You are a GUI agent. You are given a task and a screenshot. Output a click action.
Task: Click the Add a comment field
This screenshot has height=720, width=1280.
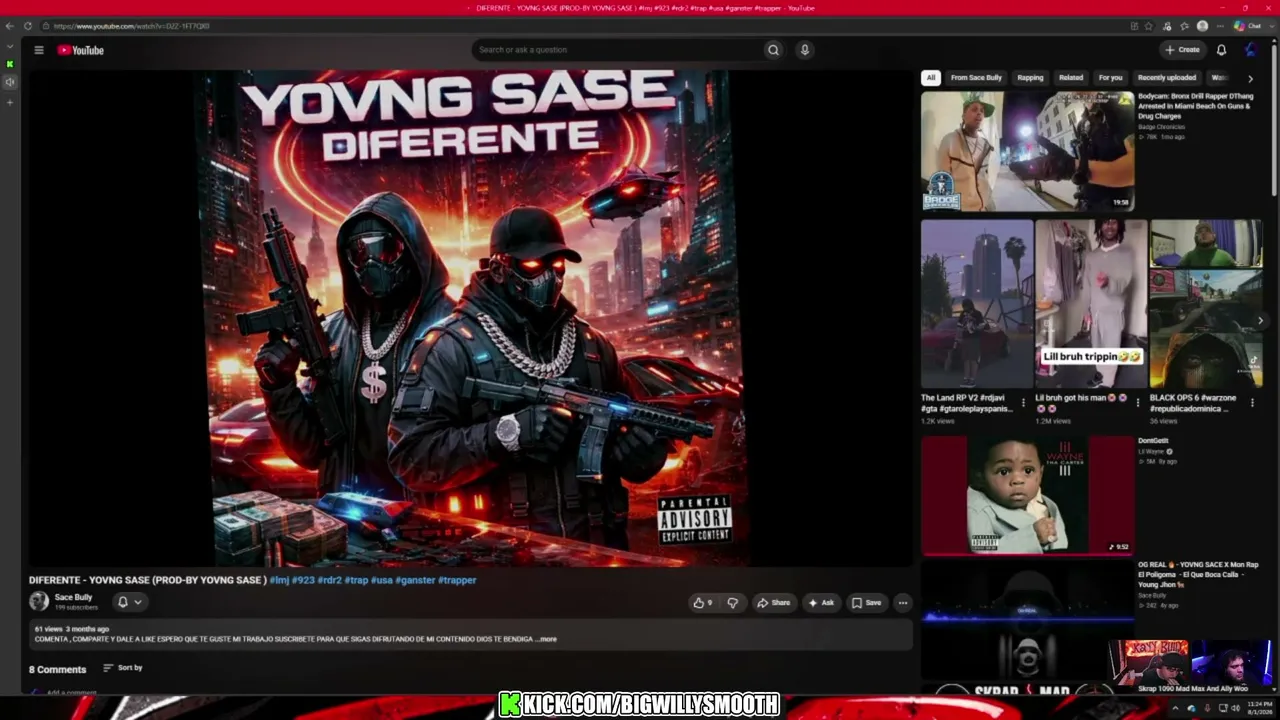tap(72, 692)
